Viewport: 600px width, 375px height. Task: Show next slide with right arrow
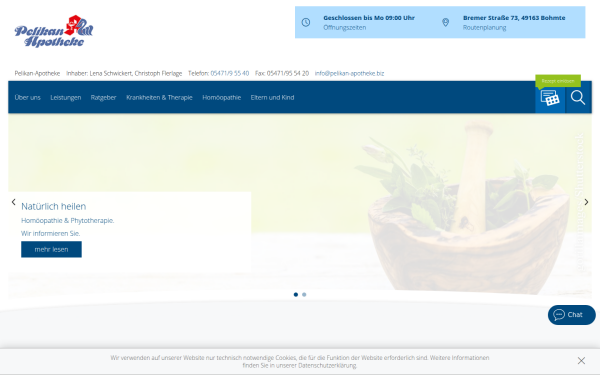(586, 202)
